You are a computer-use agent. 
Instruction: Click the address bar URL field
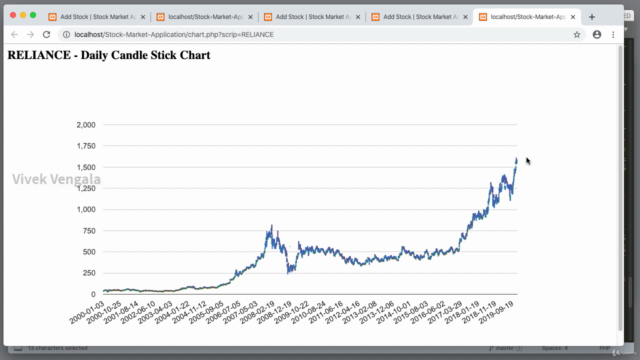322,35
